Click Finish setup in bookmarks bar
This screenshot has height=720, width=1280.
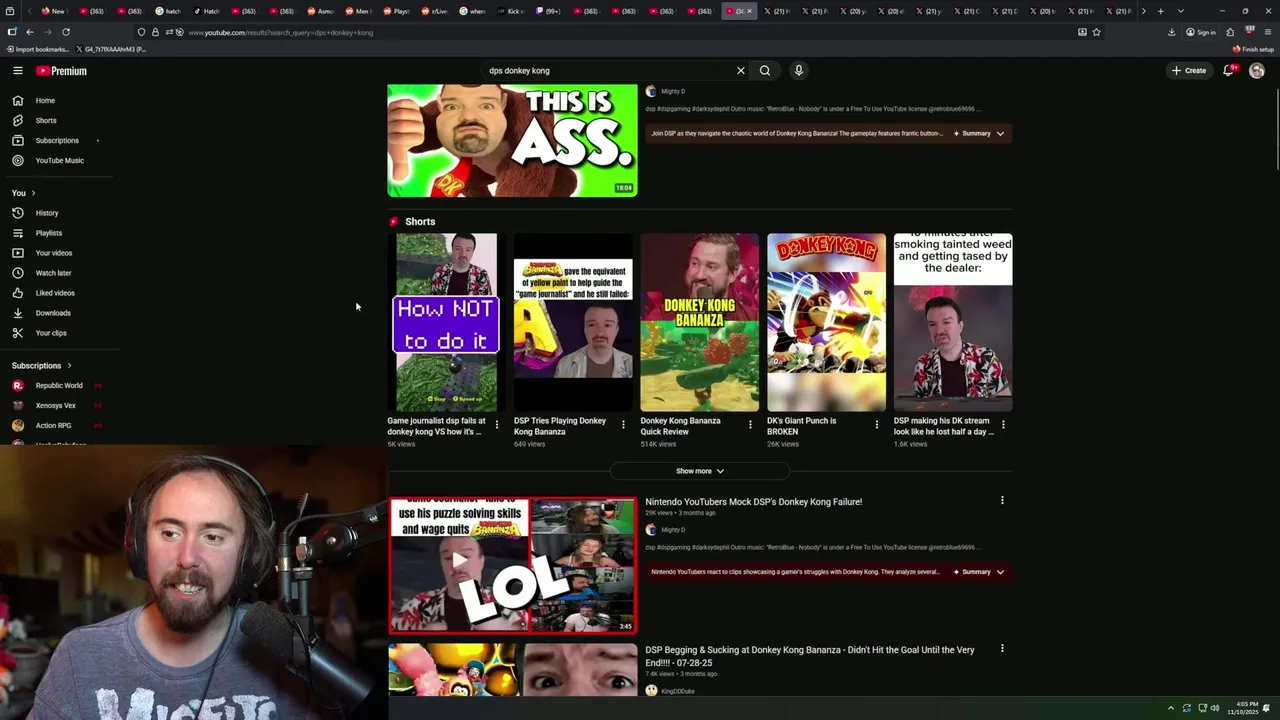(1254, 49)
